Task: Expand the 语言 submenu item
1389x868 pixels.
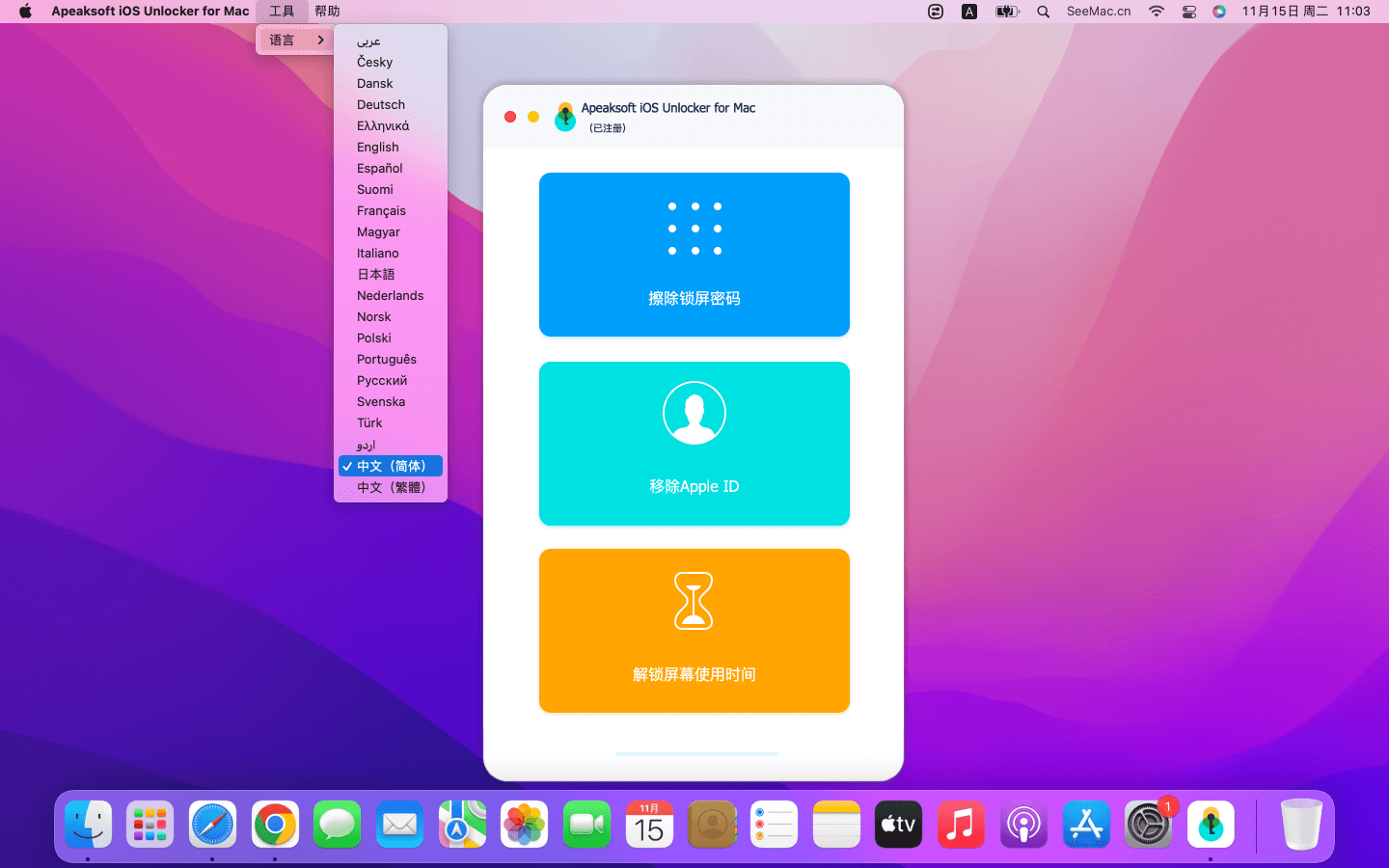Action: (294, 41)
